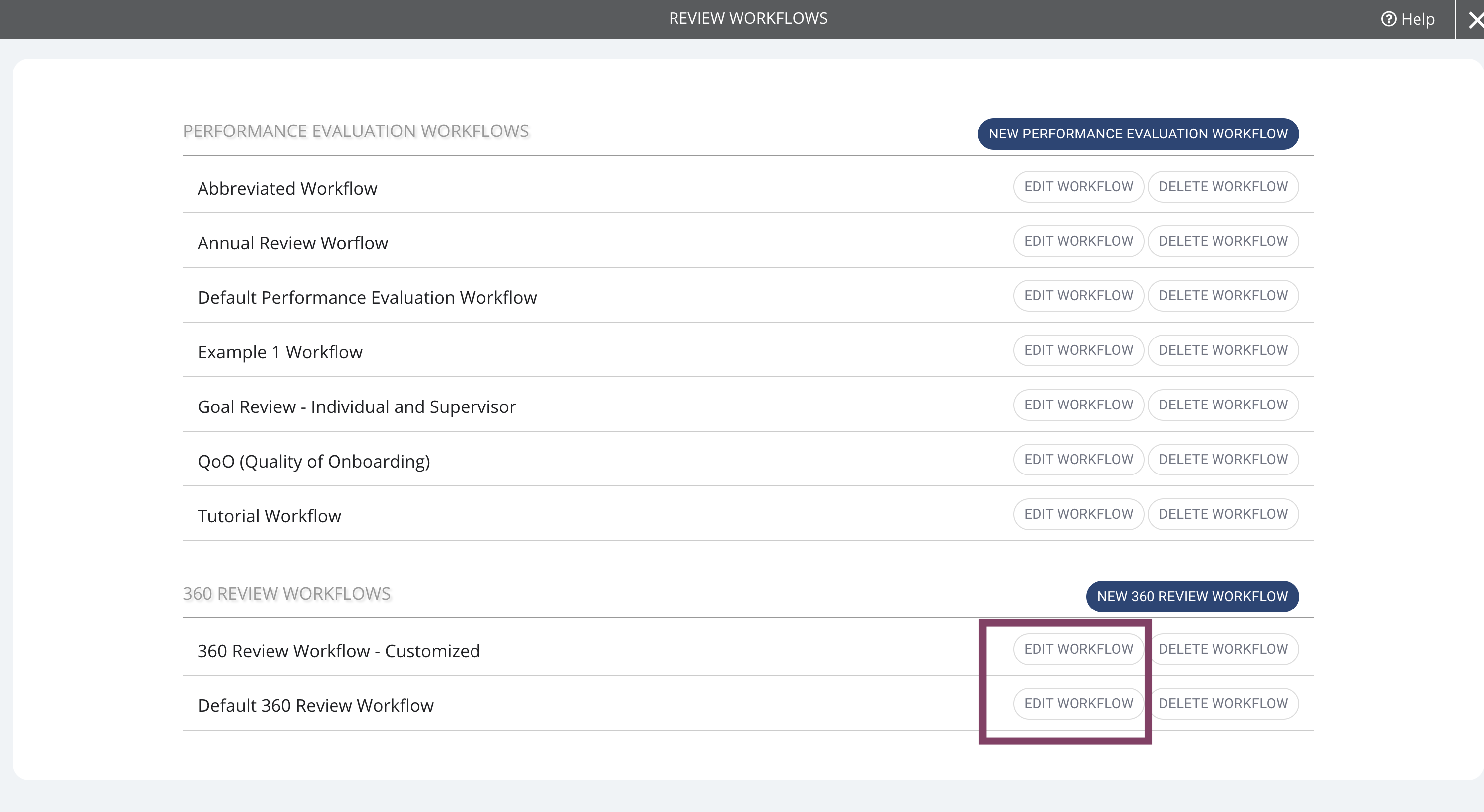
Task: Create a new 360 review workflow
Action: [1192, 596]
